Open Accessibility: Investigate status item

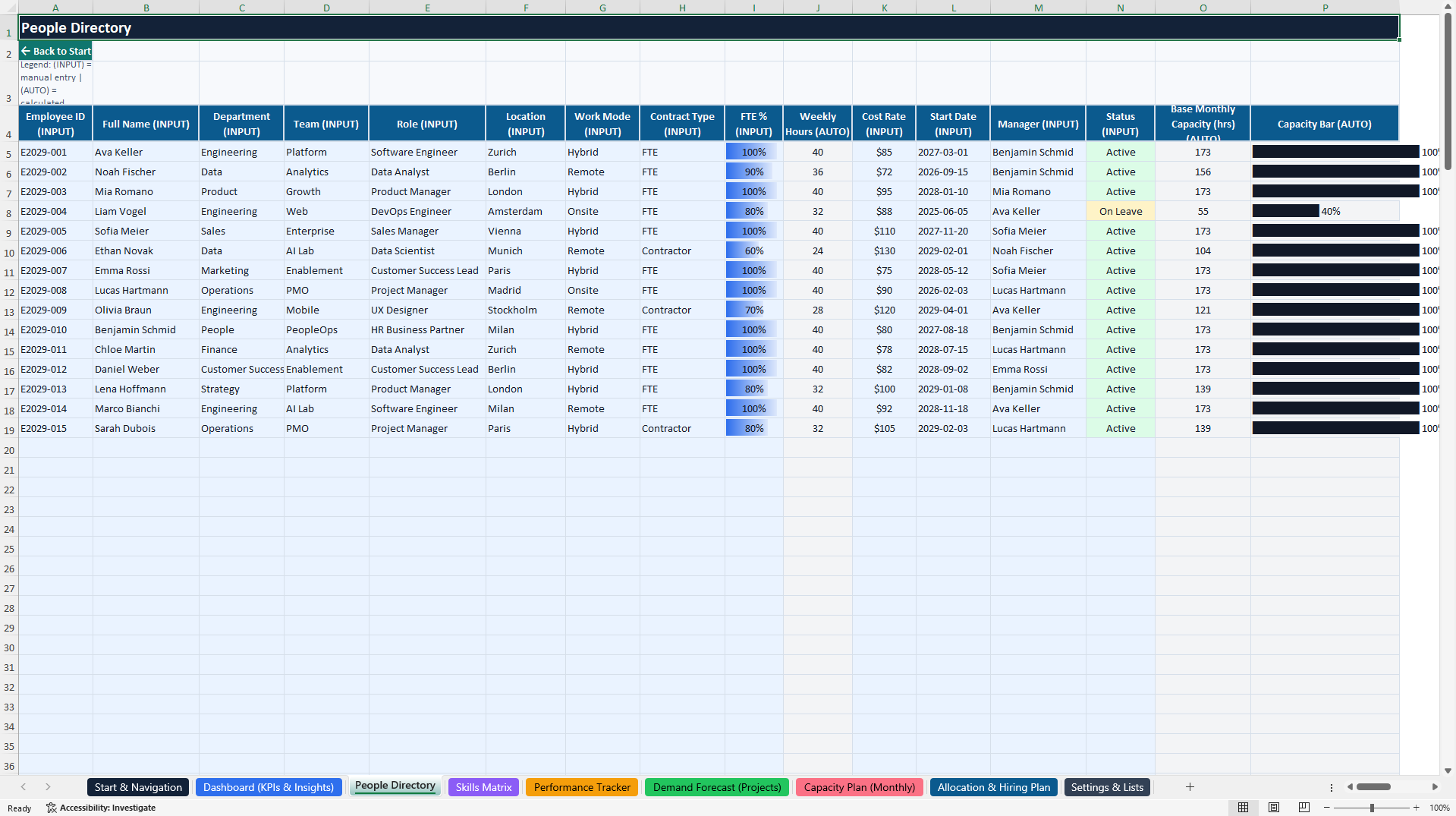[x=101, y=808]
